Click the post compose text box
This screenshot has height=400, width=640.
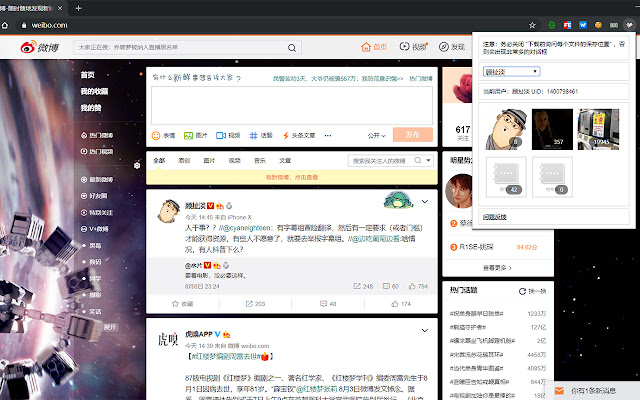[290, 105]
